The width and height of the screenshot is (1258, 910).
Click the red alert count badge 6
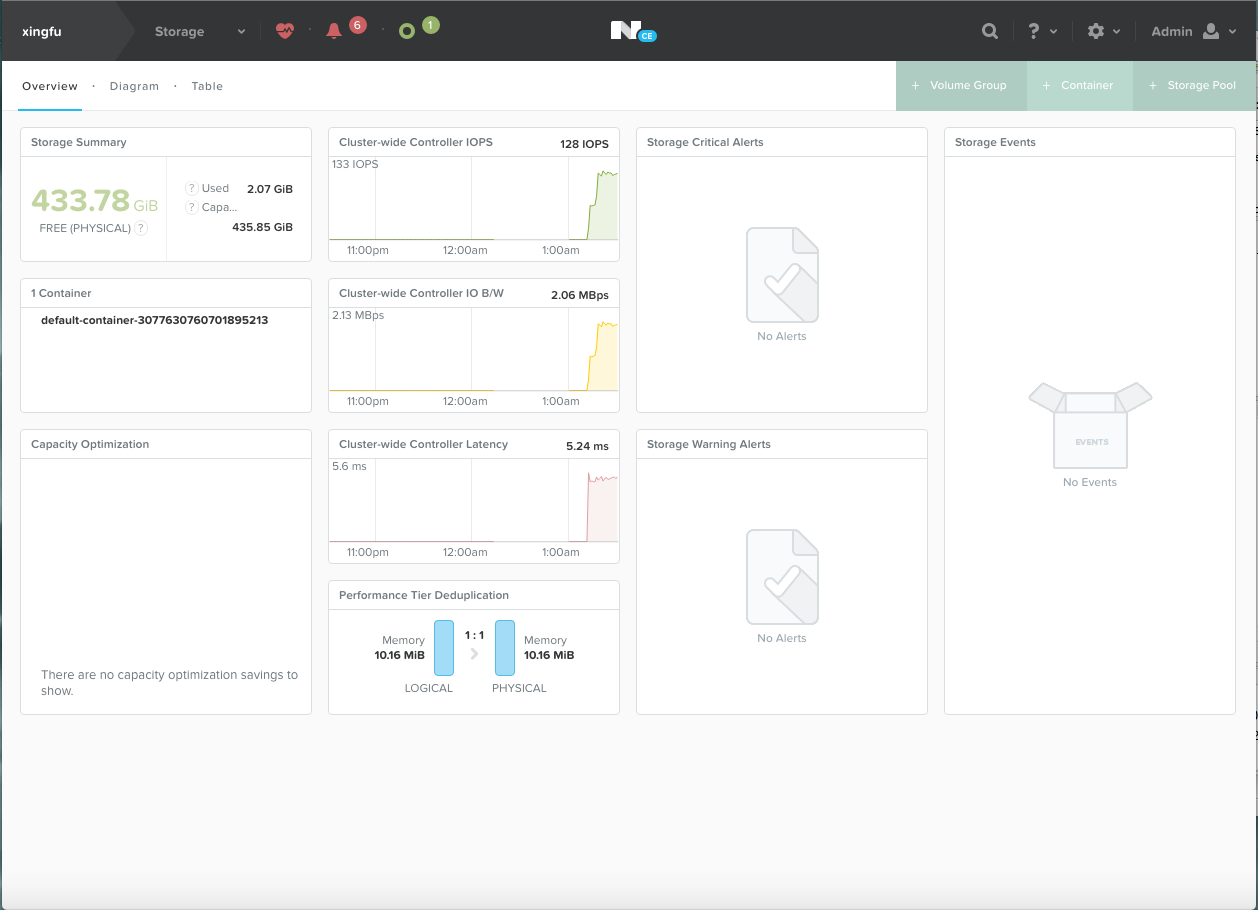click(x=358, y=24)
